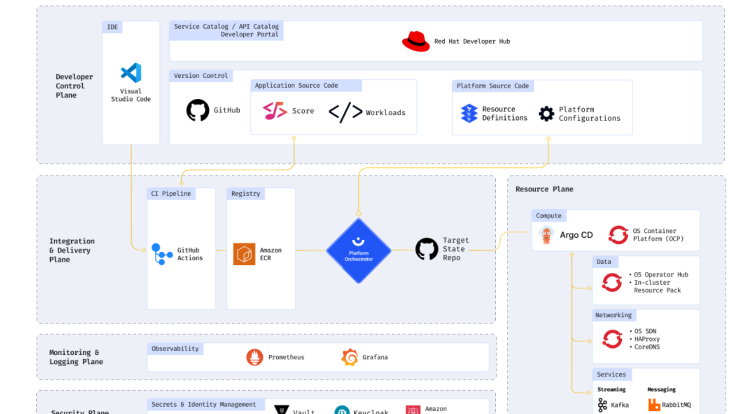Image resolution: width=740 pixels, height=414 pixels.
Task: Click the Secrets & Identity Management label
Action: 204,405
